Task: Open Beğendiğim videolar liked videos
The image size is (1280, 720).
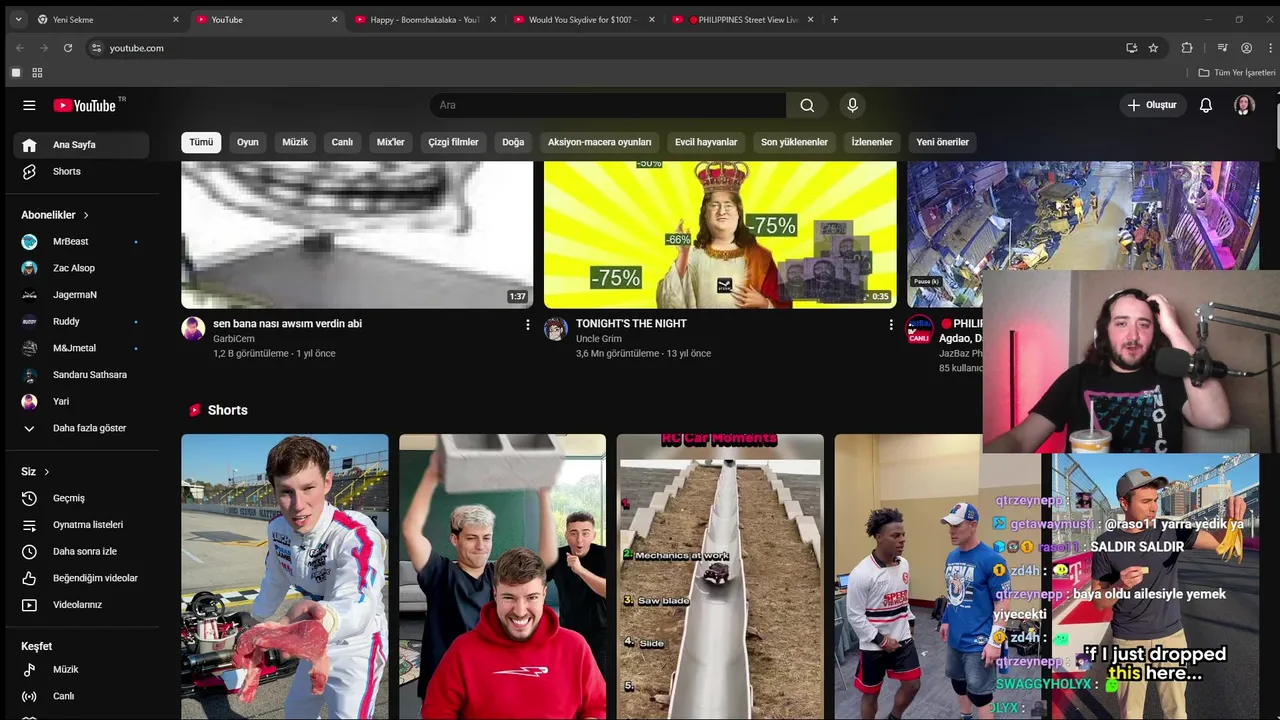Action: pos(82,578)
